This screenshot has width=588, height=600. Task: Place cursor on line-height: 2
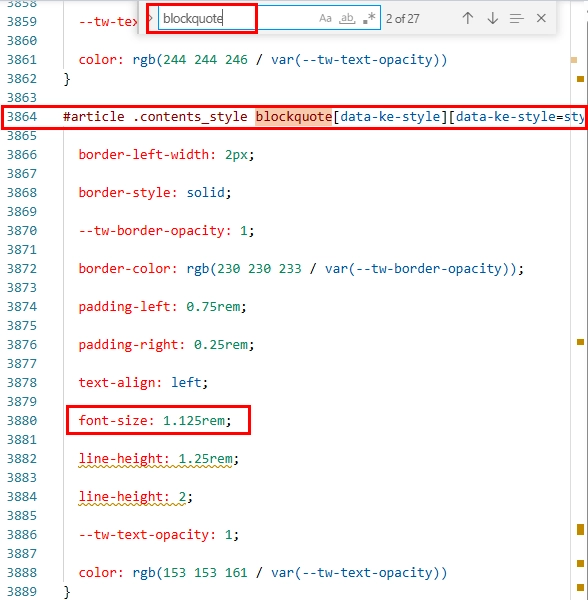pyautogui.click(x=135, y=497)
